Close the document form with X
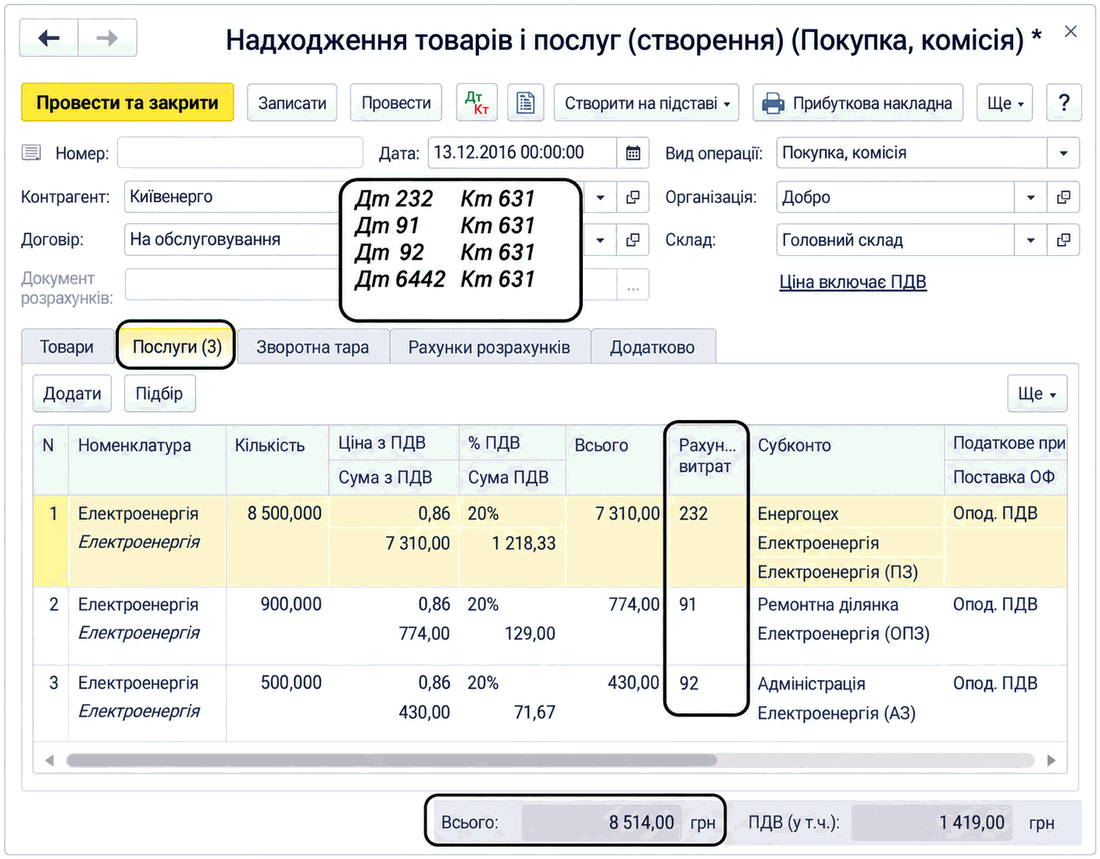The height and width of the screenshot is (859, 1100). [1071, 32]
